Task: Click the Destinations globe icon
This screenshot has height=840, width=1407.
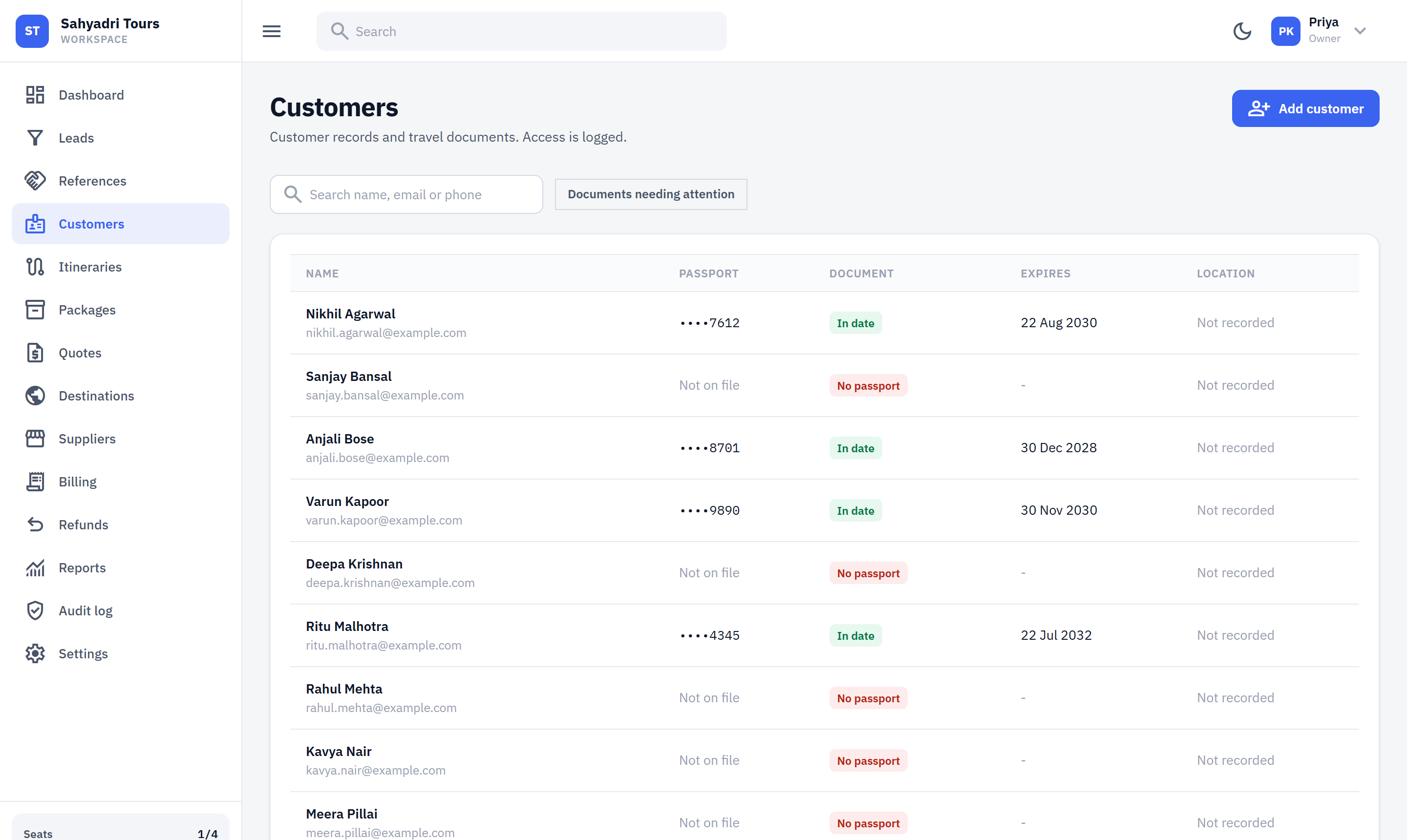Action: point(35,396)
